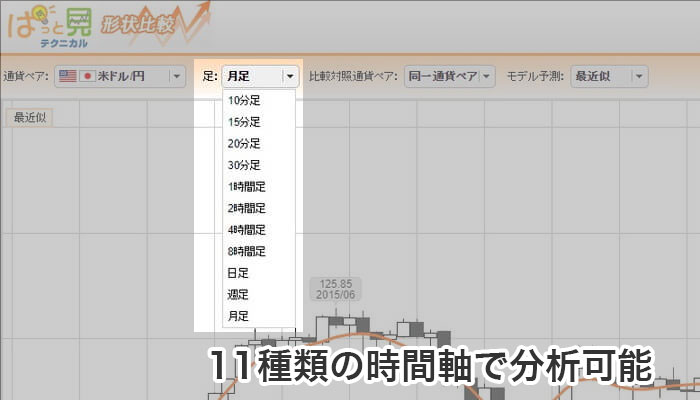The image size is (700, 400).
Task: Choose 日足 daily timeframe
Action: (258, 273)
